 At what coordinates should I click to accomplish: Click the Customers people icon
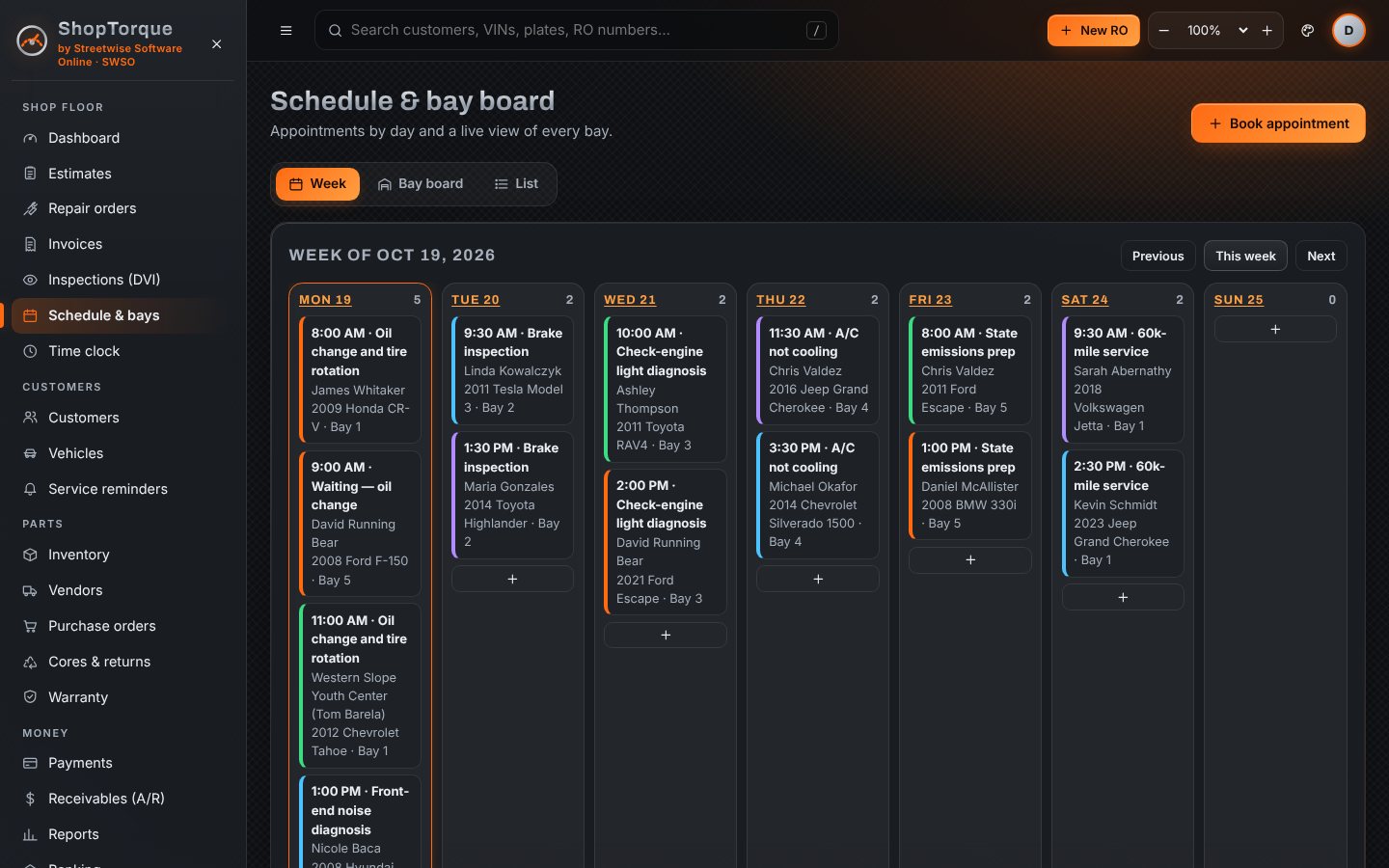pos(30,418)
